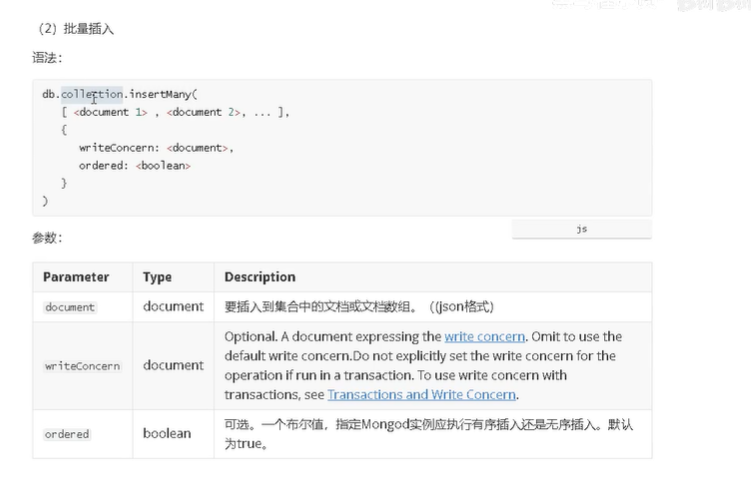Click the ordered description mentioning Mongod
This screenshot has width=751, height=483.
(x=429, y=434)
